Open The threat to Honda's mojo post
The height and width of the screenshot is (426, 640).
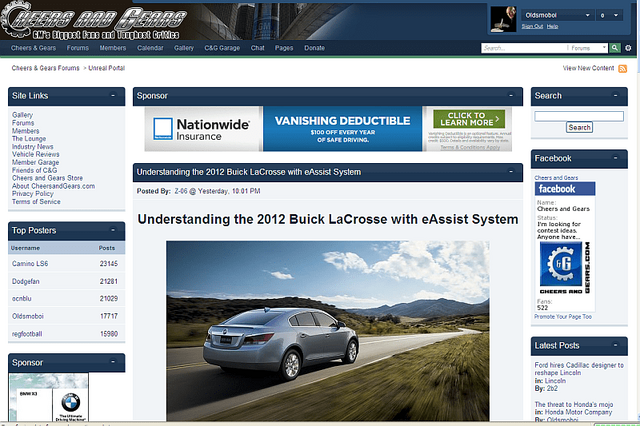[574, 404]
